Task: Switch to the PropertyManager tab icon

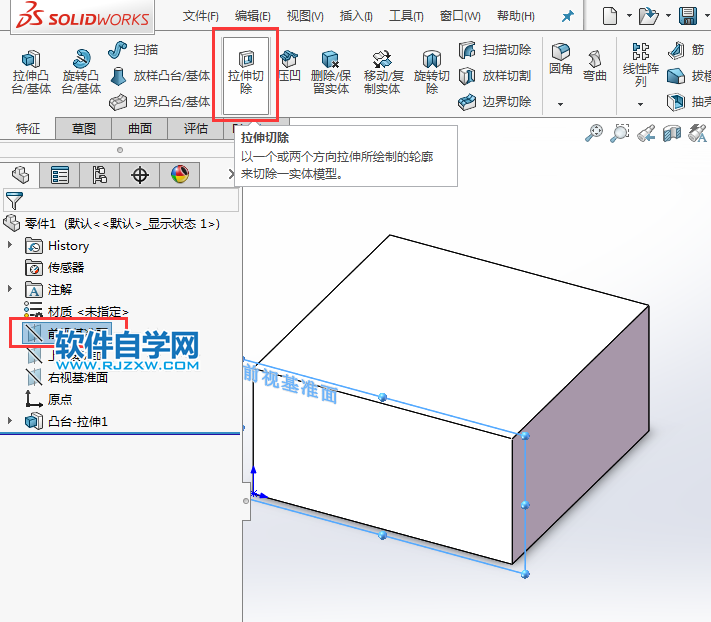Action: click(x=60, y=175)
